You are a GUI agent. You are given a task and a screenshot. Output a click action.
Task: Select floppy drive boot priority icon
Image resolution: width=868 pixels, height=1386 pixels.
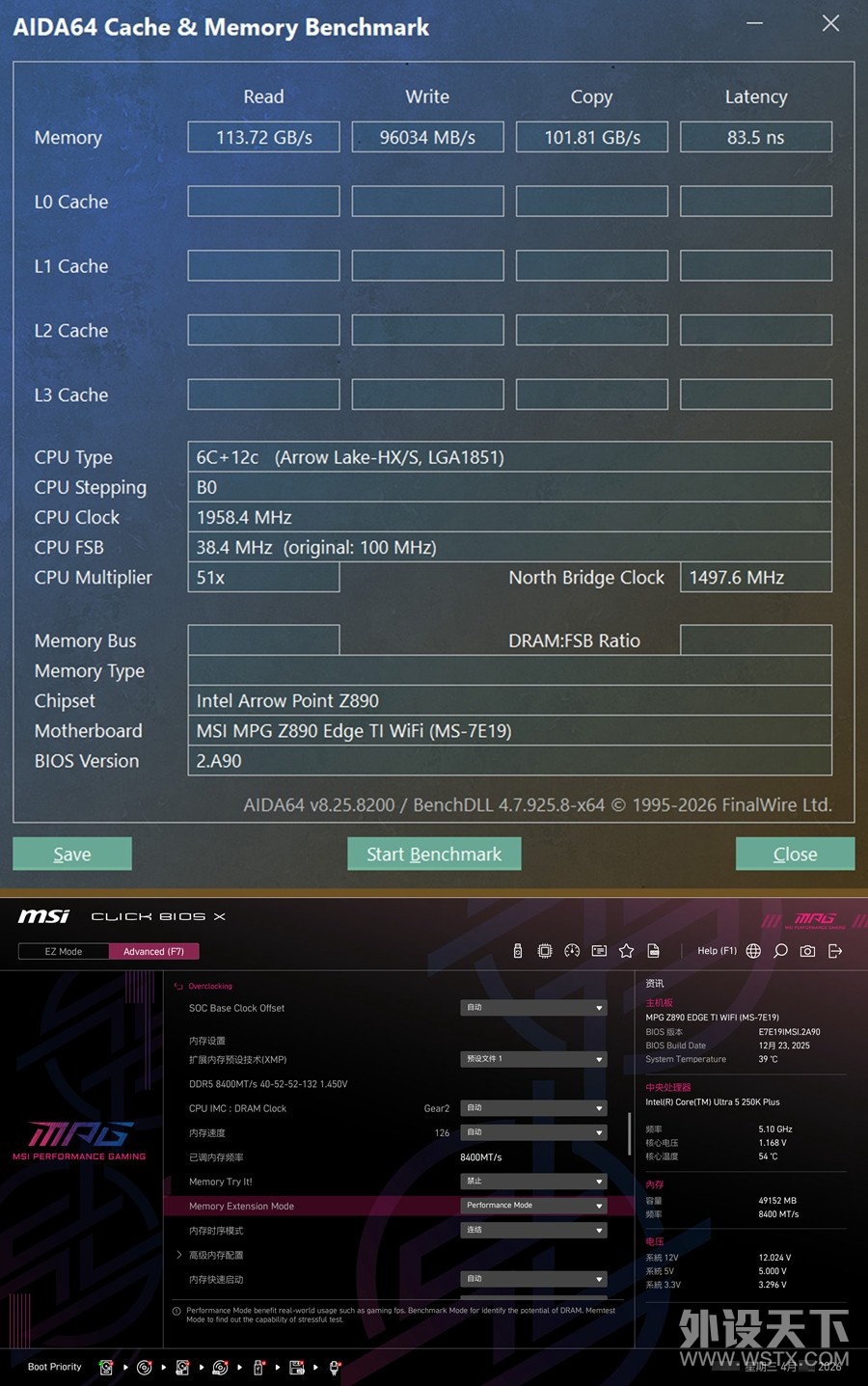tap(296, 1367)
